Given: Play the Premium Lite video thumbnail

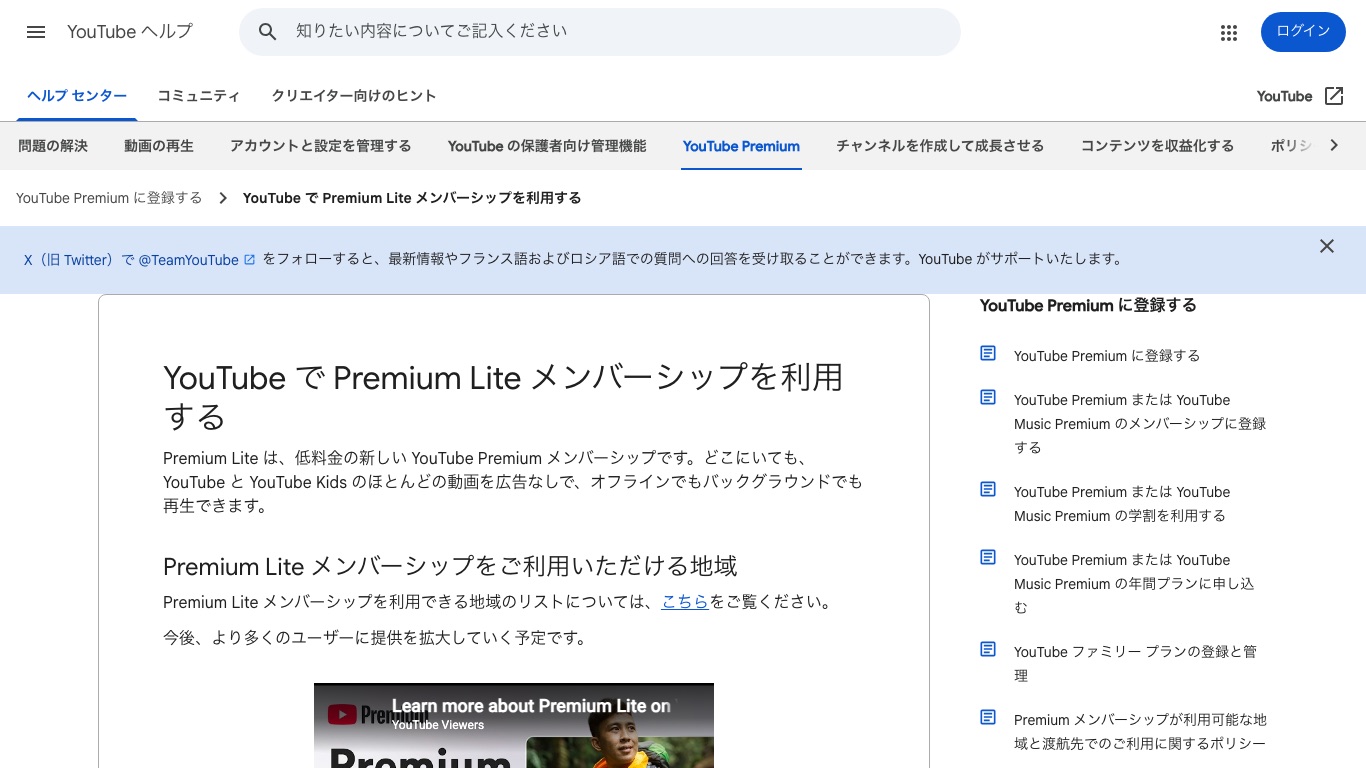Looking at the screenshot, I should [x=514, y=726].
